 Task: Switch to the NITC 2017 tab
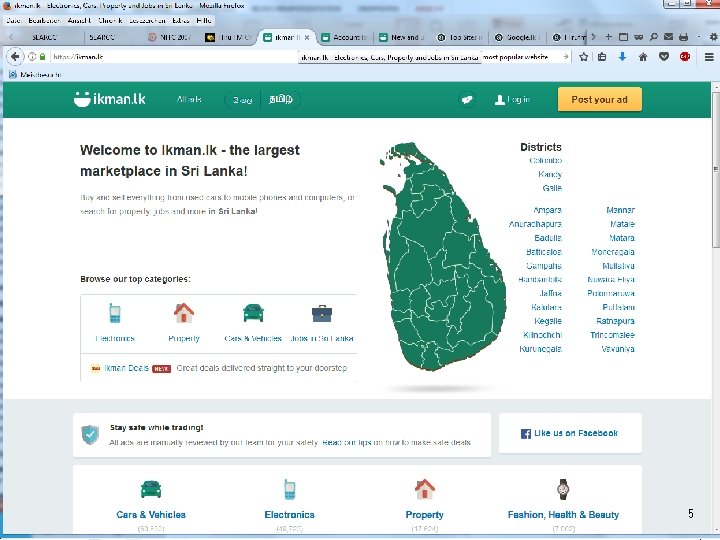(x=169, y=37)
